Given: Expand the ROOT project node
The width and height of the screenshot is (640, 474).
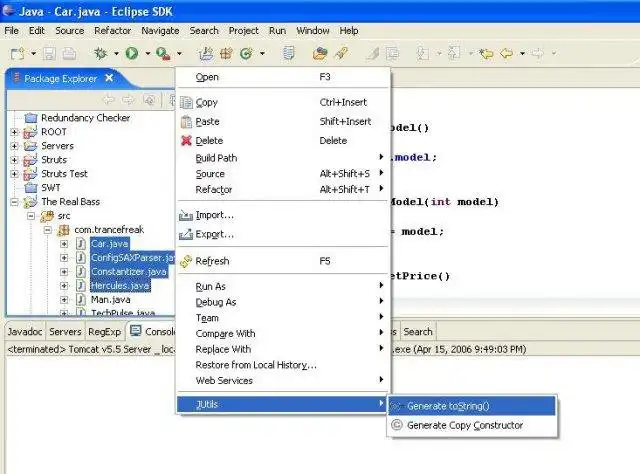Looking at the screenshot, I should pos(14,132).
